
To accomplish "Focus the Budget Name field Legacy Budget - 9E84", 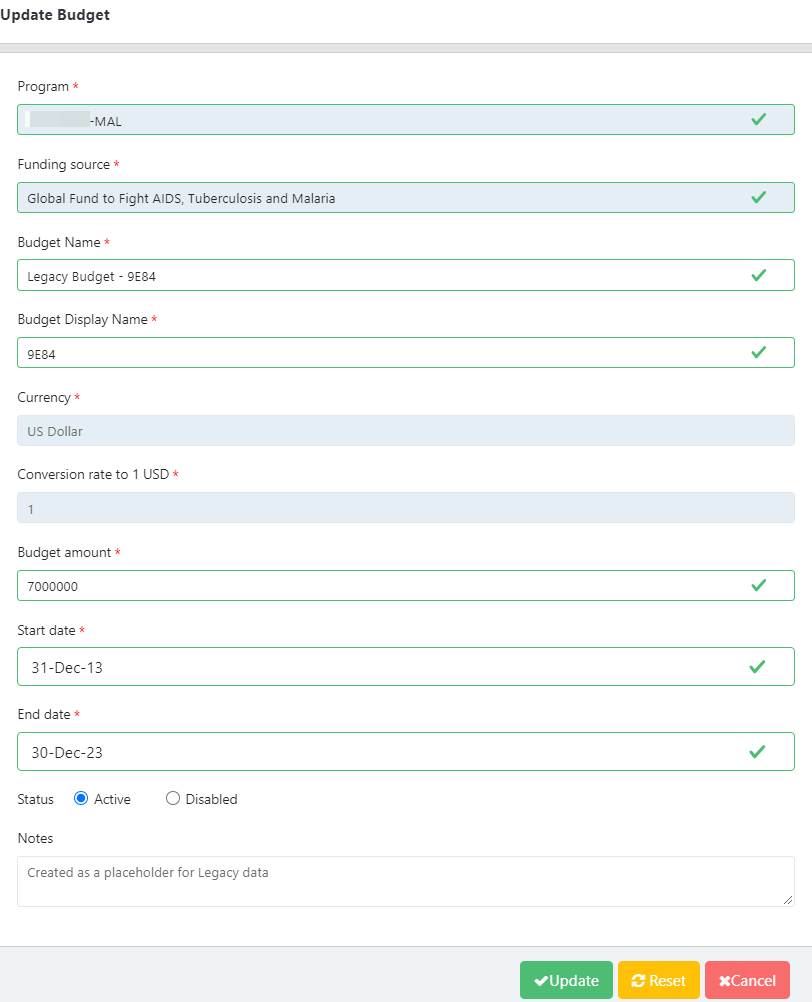I will [x=406, y=275].
